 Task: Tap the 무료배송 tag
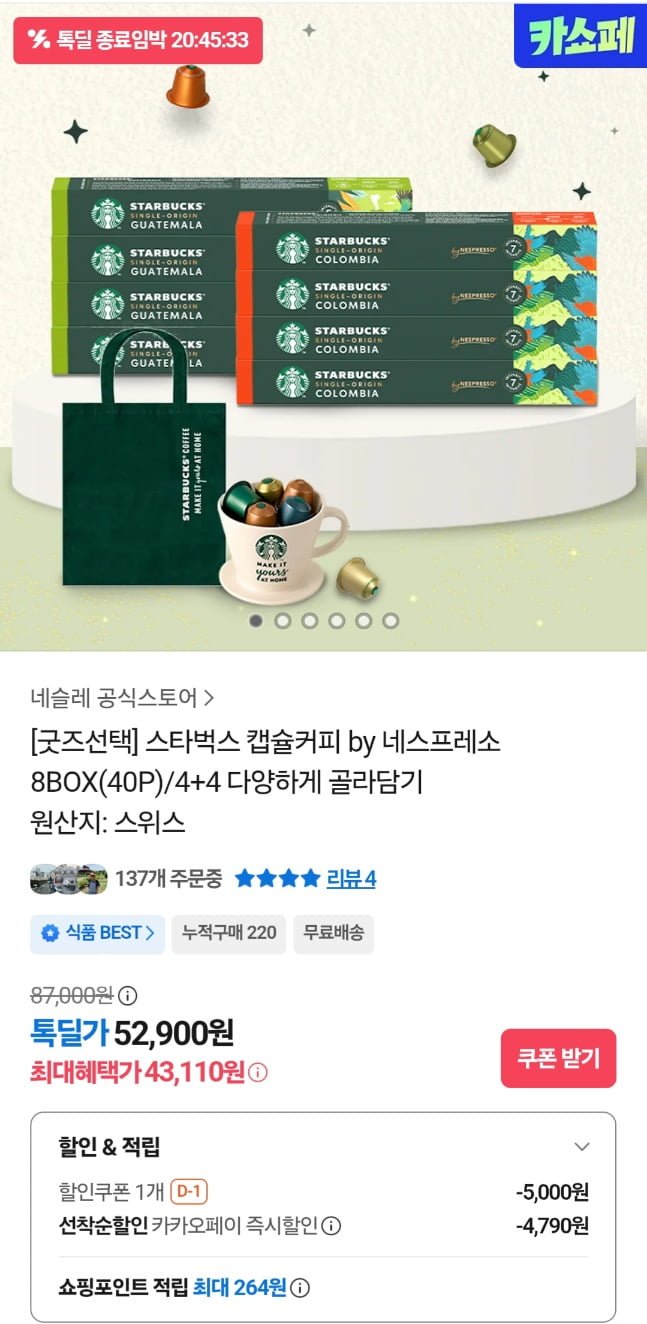(x=334, y=934)
